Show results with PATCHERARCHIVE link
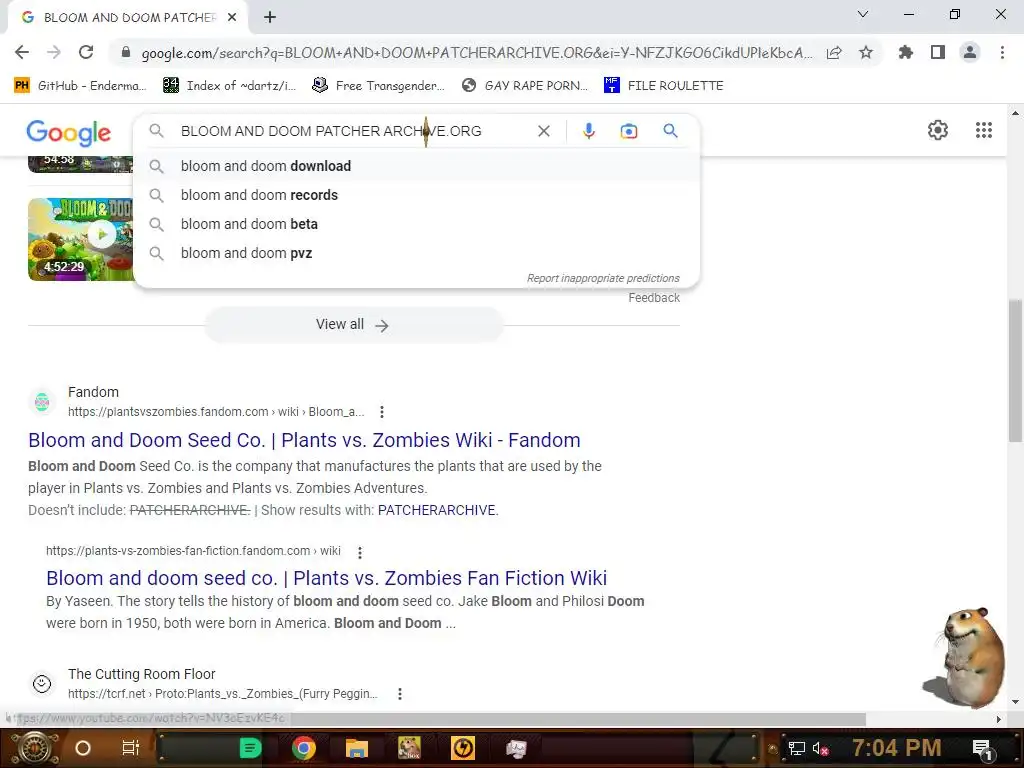Screen dimensions: 1024x768 [438, 510]
